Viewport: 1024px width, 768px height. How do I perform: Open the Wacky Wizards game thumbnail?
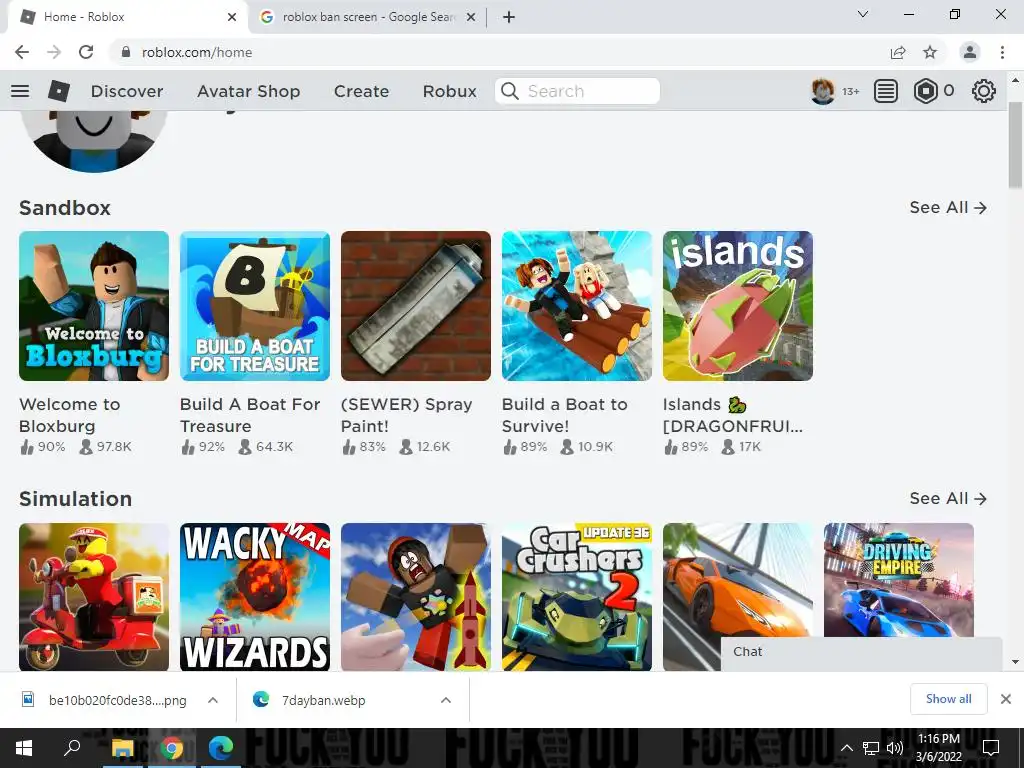pyautogui.click(x=255, y=597)
